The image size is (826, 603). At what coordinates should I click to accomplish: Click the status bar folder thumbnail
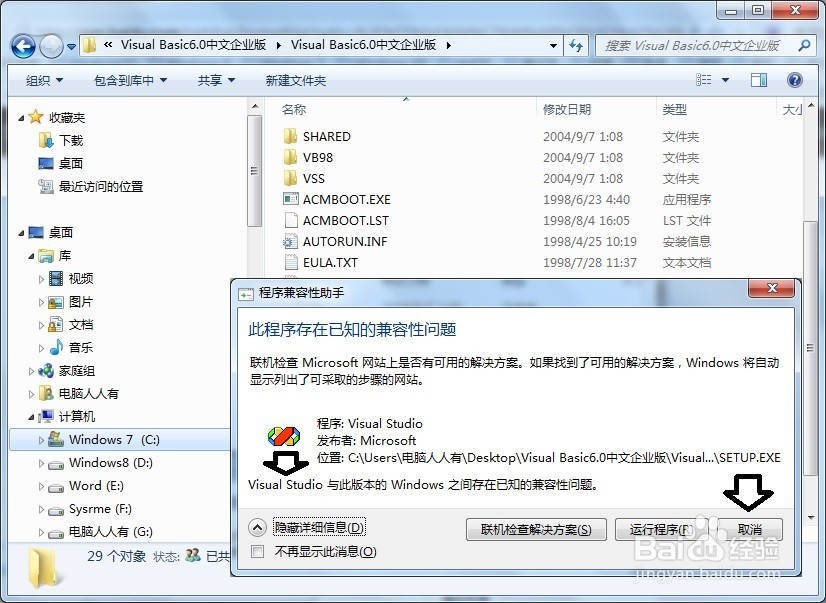click(x=44, y=568)
